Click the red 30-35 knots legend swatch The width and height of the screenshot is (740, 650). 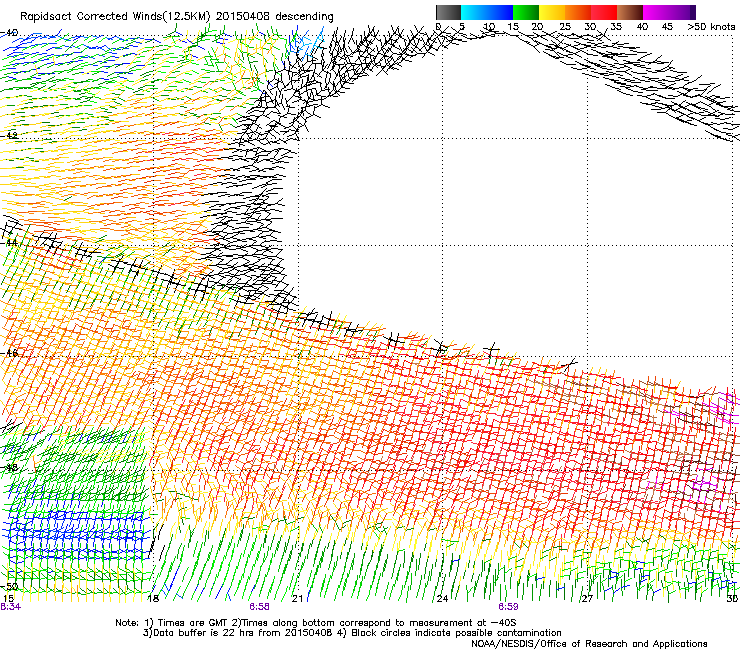[604, 12]
